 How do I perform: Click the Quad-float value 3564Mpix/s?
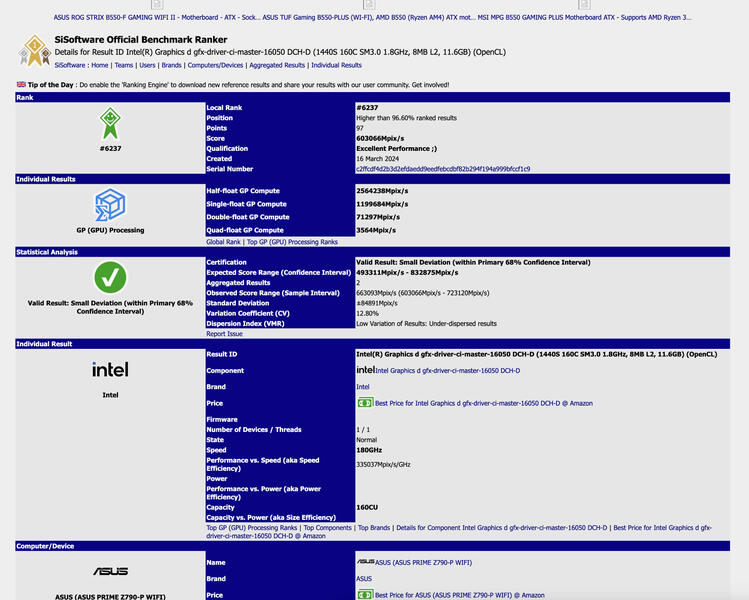376,230
